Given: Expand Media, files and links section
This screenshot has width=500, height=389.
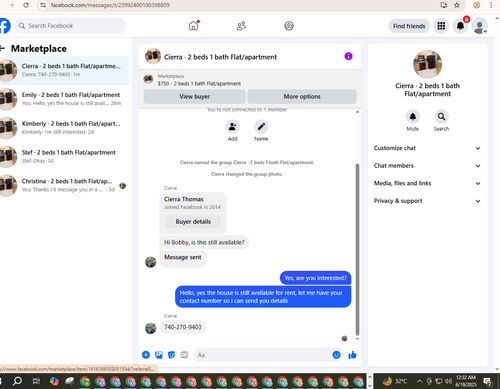Looking at the screenshot, I should pyautogui.click(x=427, y=183).
